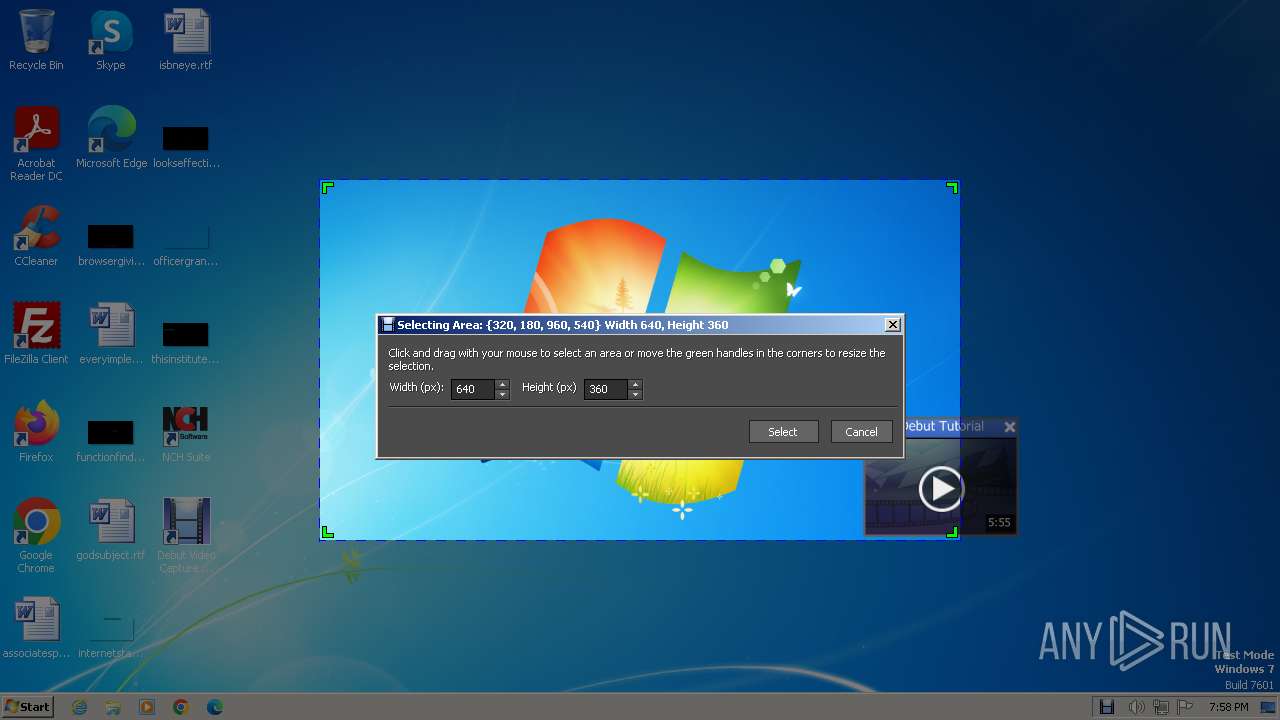The height and width of the screenshot is (720, 1280).
Task: Open the officergran... desktop file
Action: point(186,244)
